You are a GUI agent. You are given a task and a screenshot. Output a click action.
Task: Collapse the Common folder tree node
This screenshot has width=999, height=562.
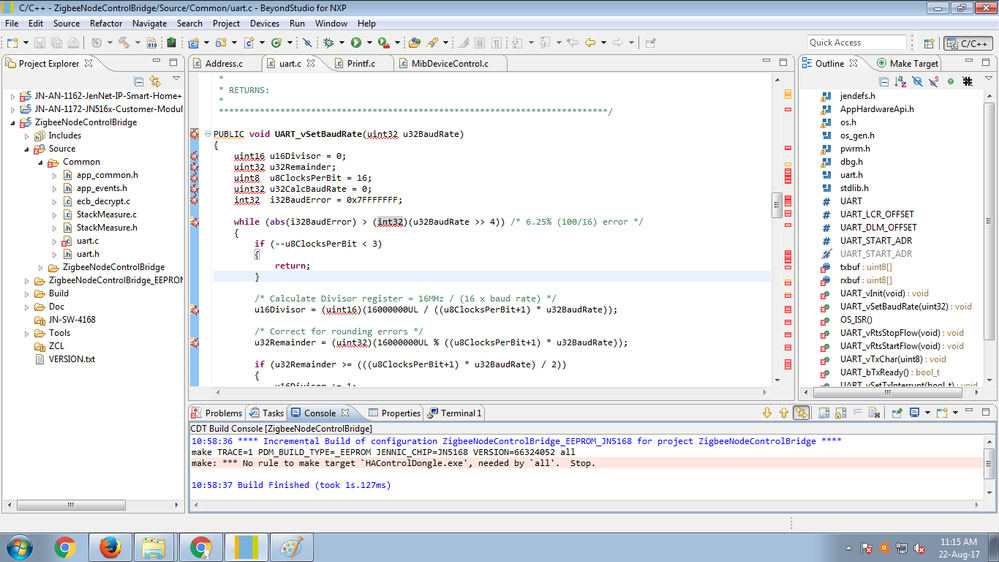pyautogui.click(x=41, y=162)
